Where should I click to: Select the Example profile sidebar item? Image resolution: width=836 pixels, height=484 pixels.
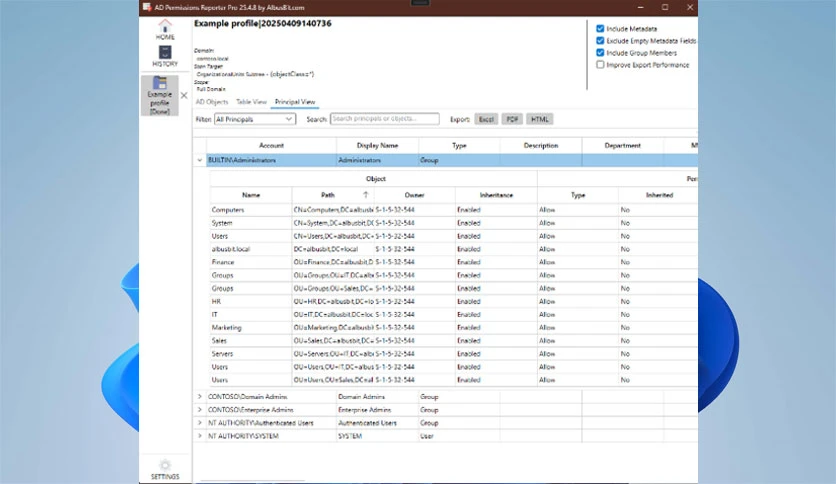[x=159, y=95]
